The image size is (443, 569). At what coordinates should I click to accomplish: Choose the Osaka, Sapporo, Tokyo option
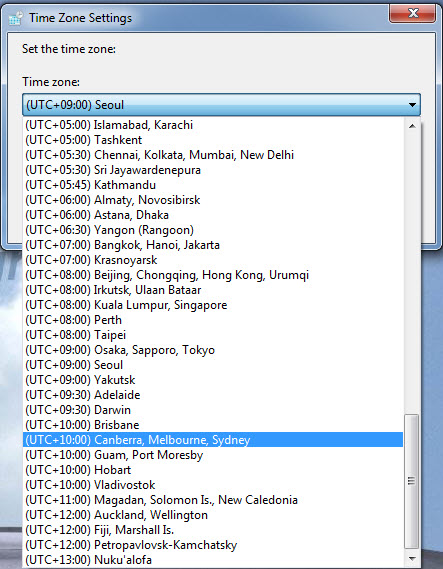pyautogui.click(x=213, y=350)
